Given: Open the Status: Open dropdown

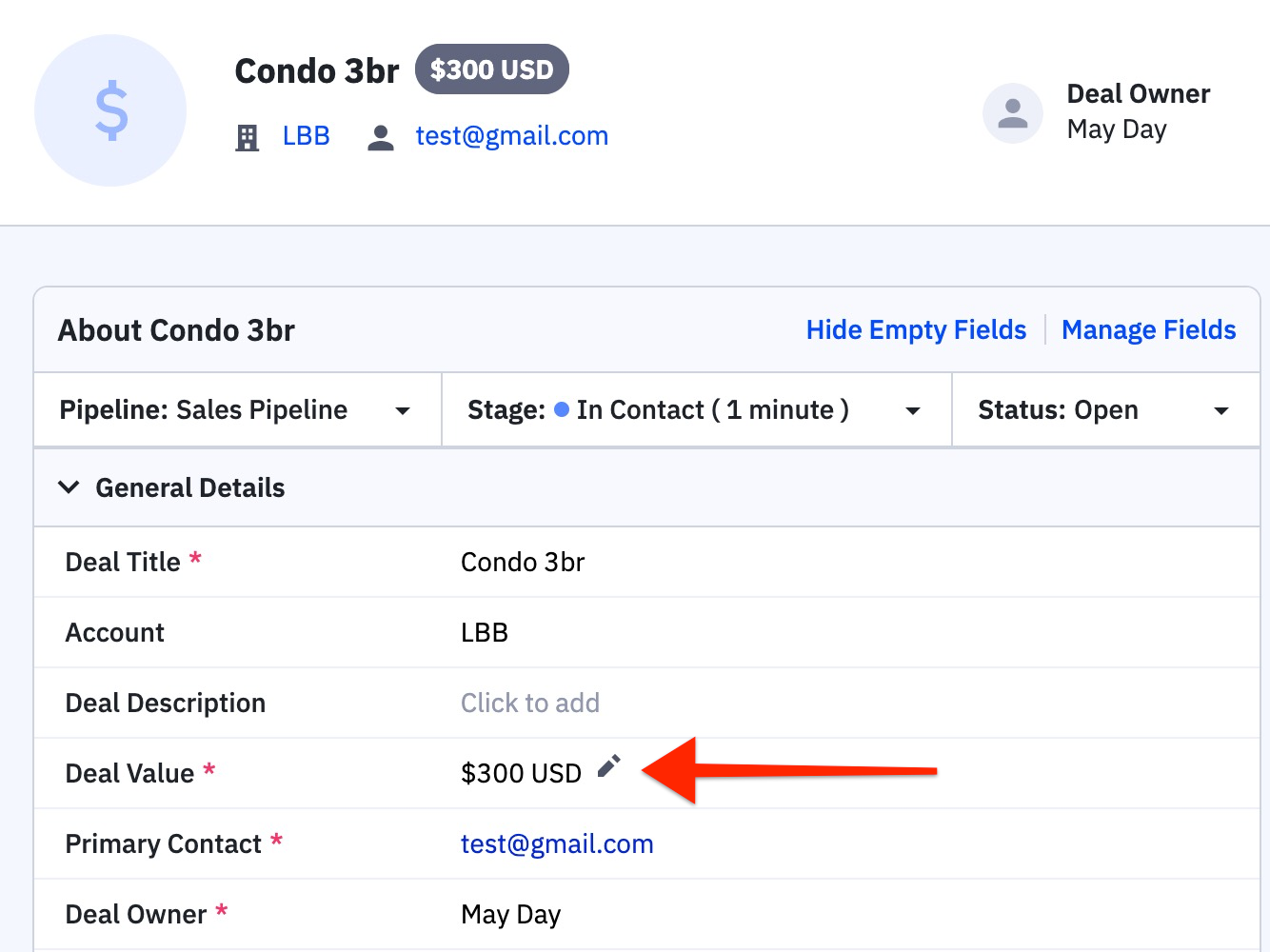Looking at the screenshot, I should pyautogui.click(x=1106, y=410).
